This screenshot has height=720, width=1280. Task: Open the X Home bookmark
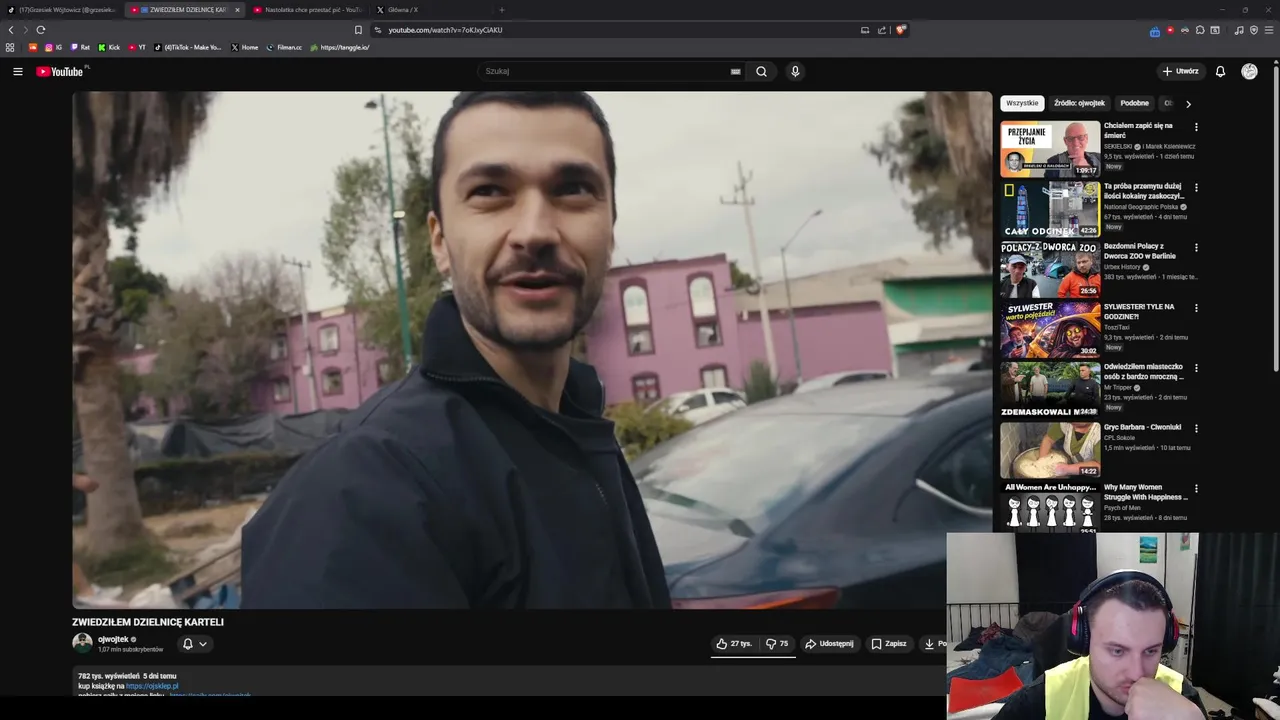point(245,47)
